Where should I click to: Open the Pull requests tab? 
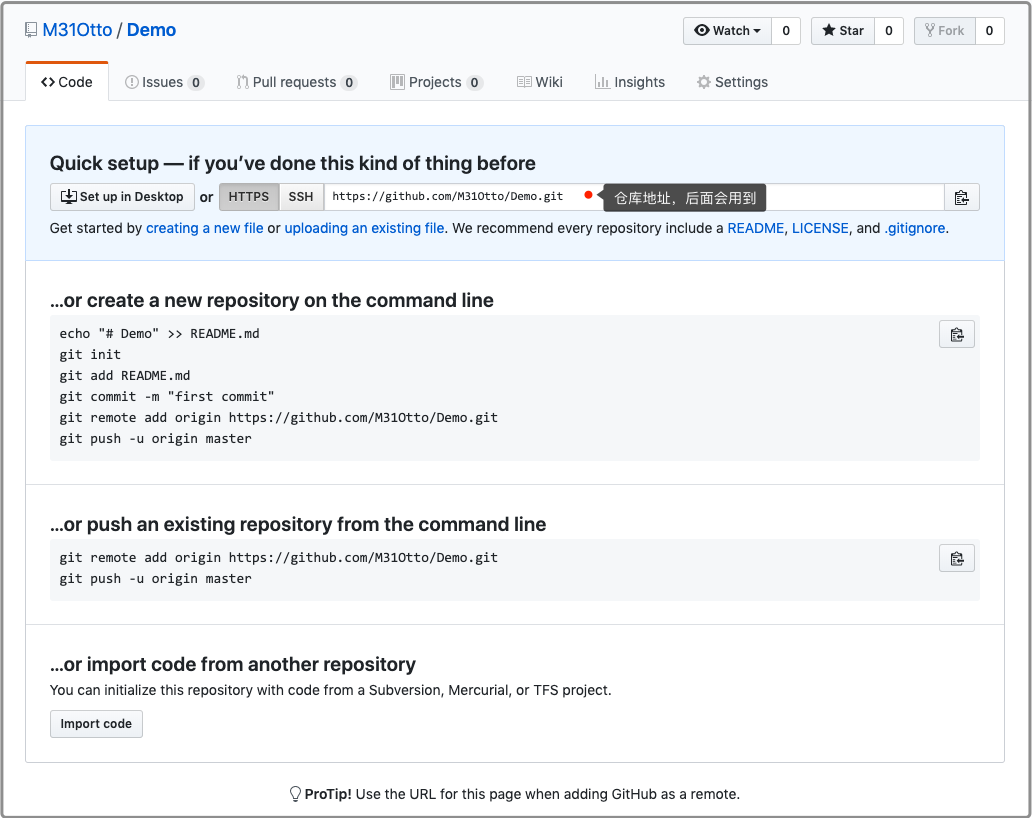pos(297,82)
